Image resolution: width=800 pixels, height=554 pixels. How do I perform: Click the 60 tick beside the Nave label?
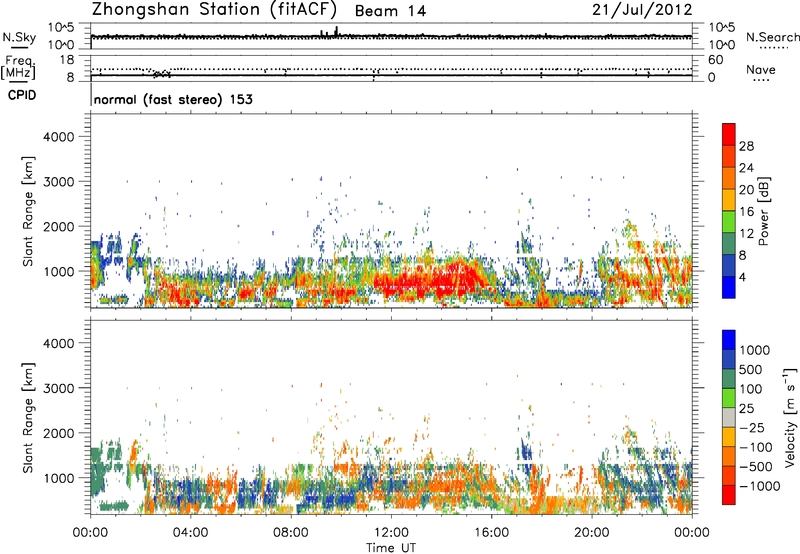click(715, 60)
